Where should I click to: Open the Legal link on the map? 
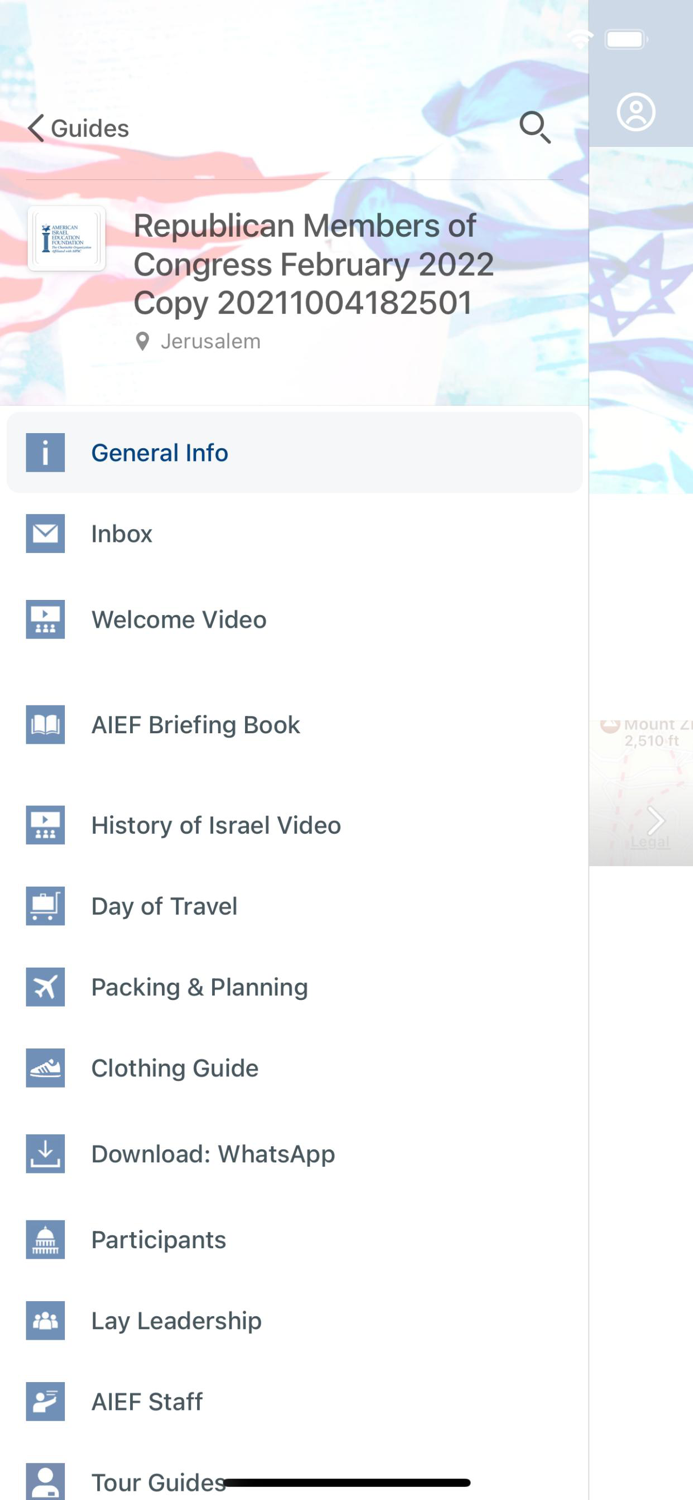pos(648,843)
